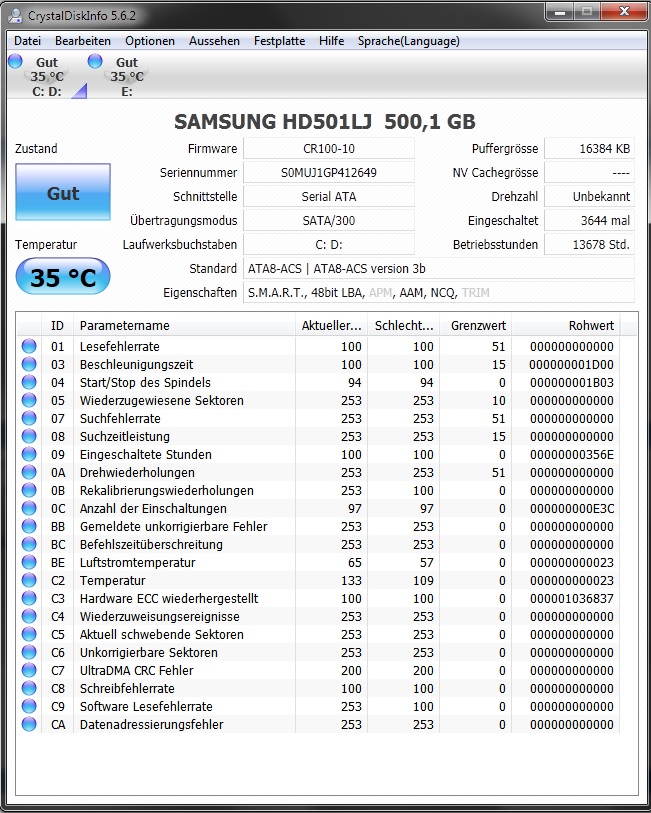Open the Bearbeiten menu
The image size is (651, 813).
tap(83, 41)
